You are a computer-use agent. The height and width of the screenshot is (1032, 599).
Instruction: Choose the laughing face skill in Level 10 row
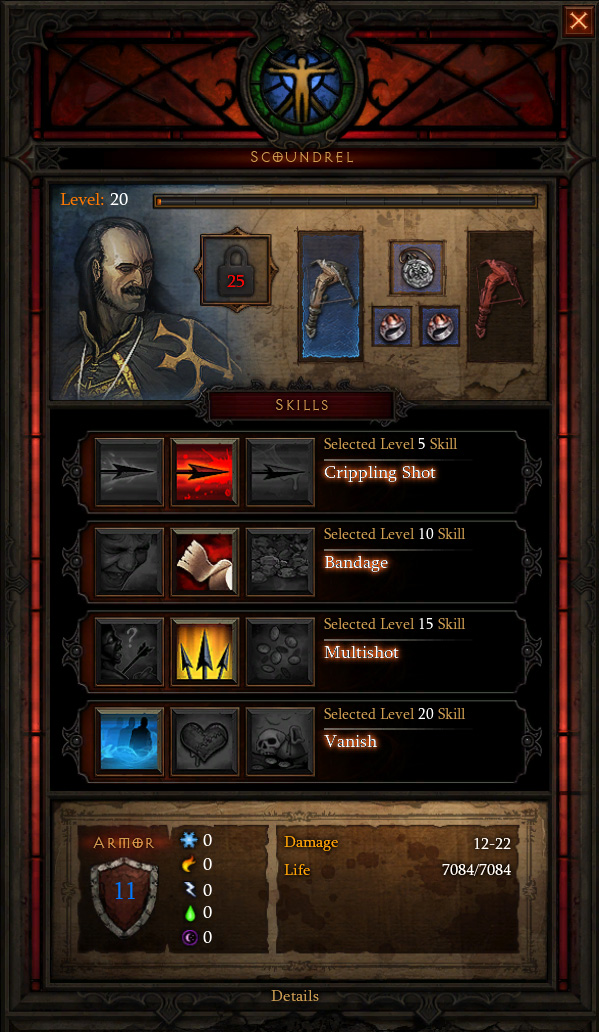[x=129, y=562]
